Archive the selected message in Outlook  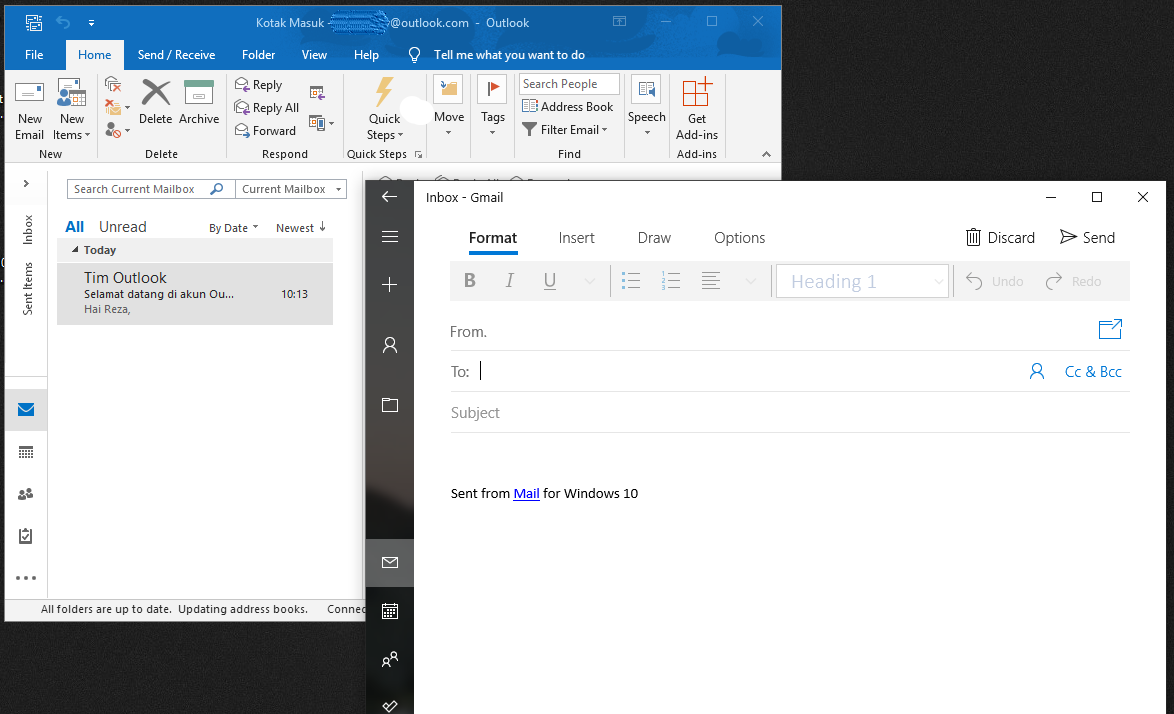click(199, 103)
